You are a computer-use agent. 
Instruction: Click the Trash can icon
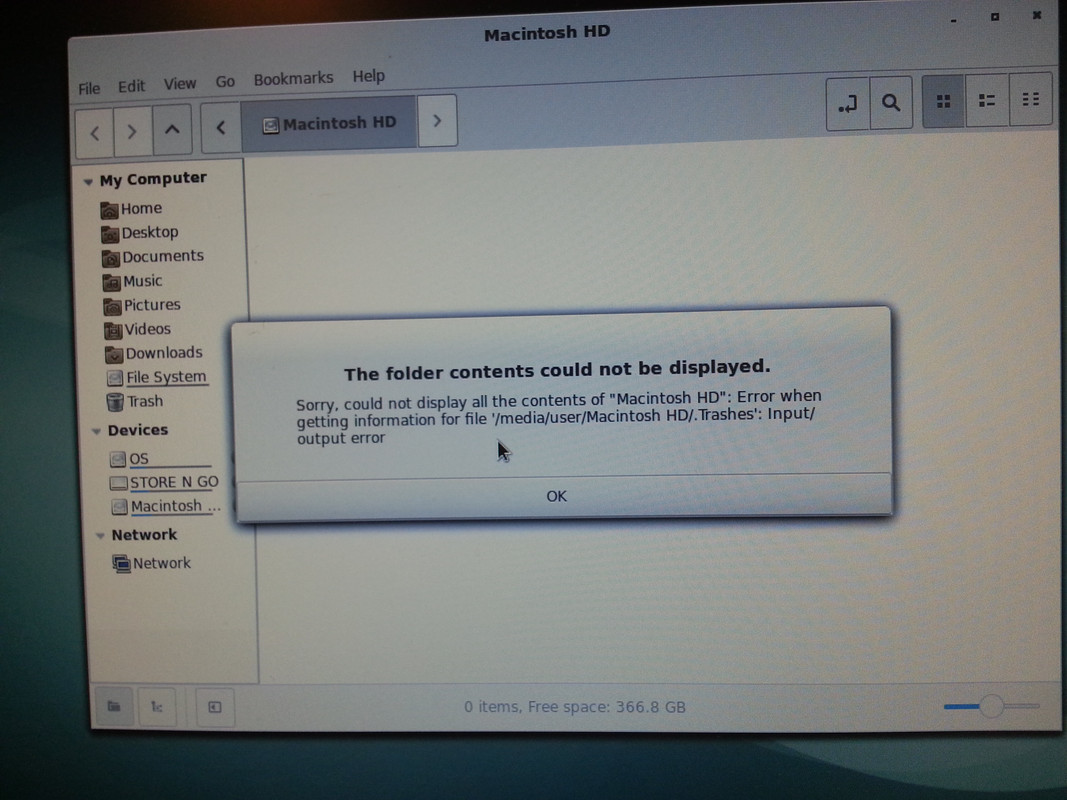115,402
